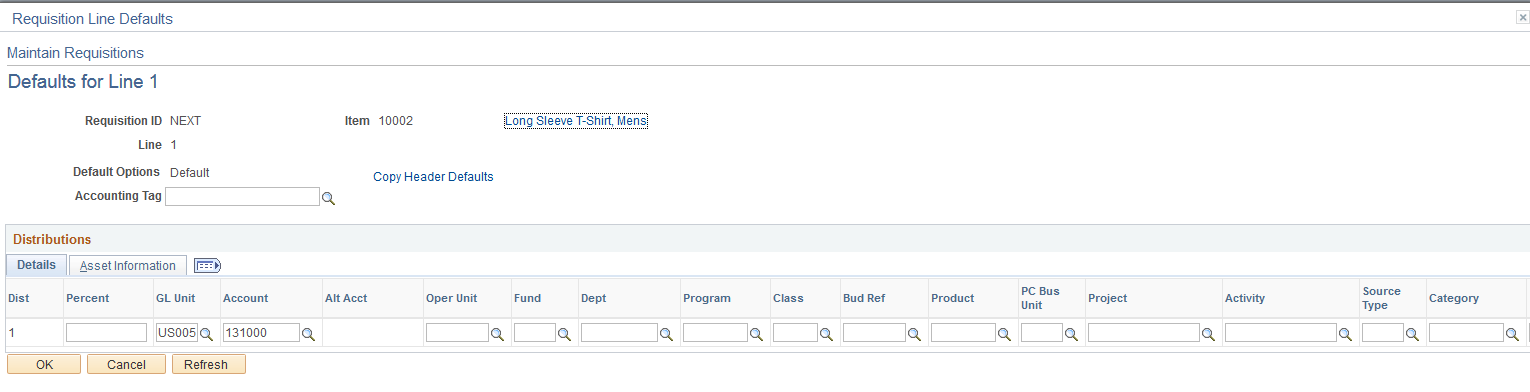Click the Bud Ref input field
This screenshot has height=392, width=1530.
click(874, 333)
